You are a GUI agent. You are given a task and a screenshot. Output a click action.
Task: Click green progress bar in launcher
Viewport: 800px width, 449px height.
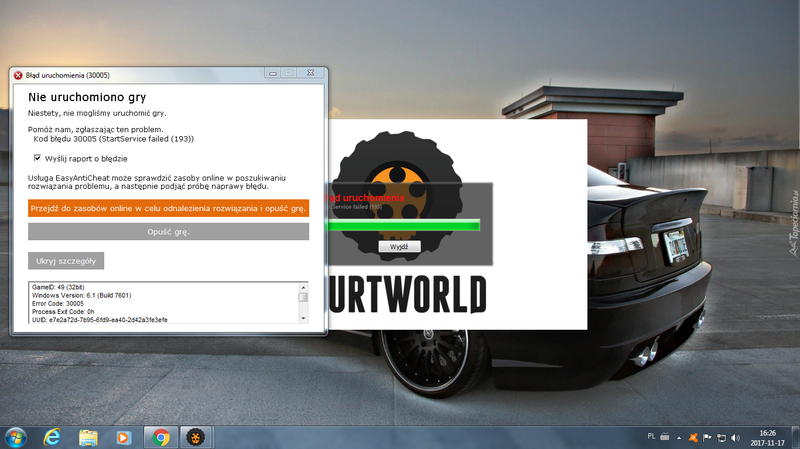[403, 225]
